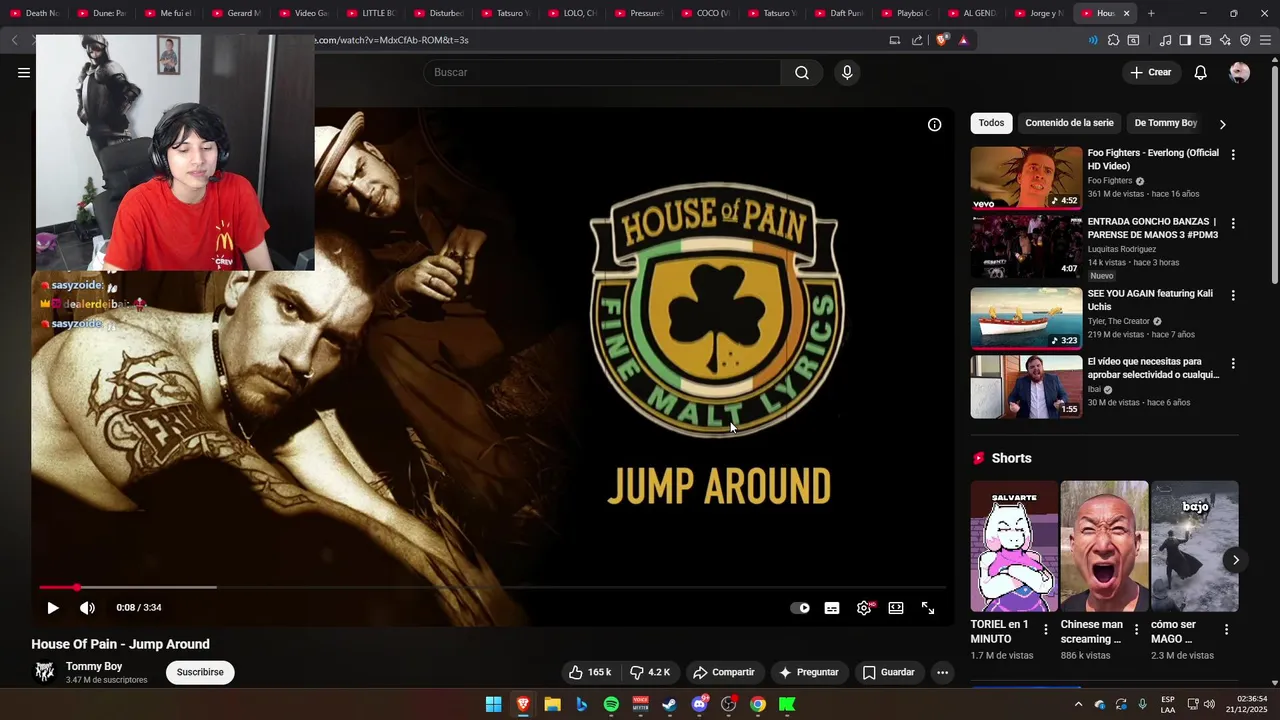1280x720 pixels.
Task: Click the share page icon in address bar
Action: point(917,40)
